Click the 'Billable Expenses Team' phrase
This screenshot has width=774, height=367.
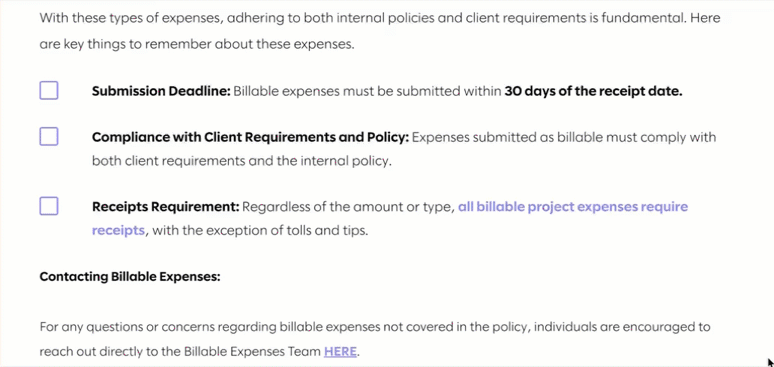(252, 352)
